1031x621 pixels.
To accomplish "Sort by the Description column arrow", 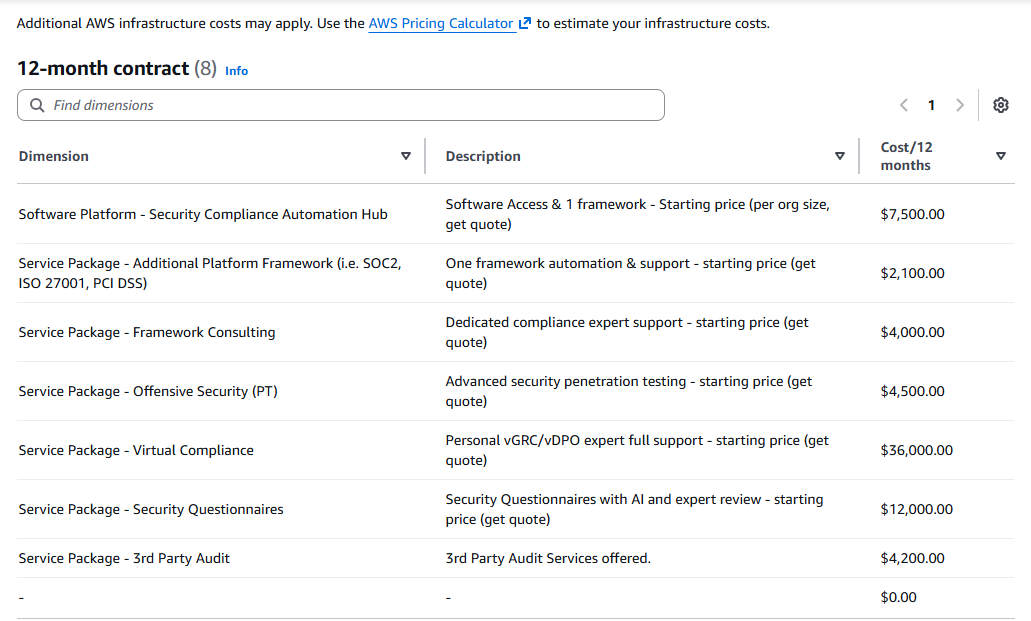I will pyautogui.click(x=840, y=156).
